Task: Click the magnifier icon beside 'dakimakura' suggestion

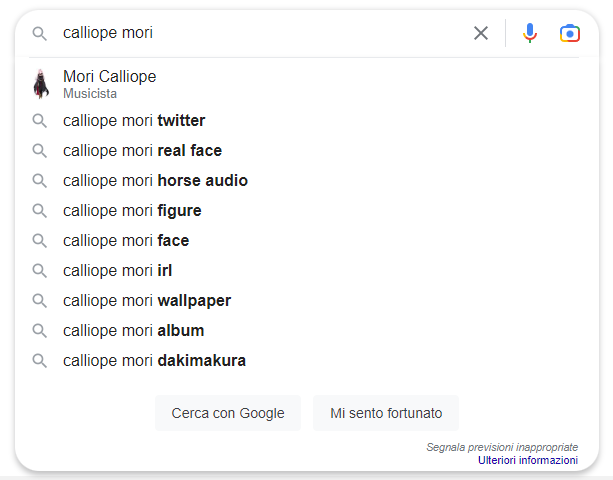Action: pyautogui.click(x=39, y=361)
